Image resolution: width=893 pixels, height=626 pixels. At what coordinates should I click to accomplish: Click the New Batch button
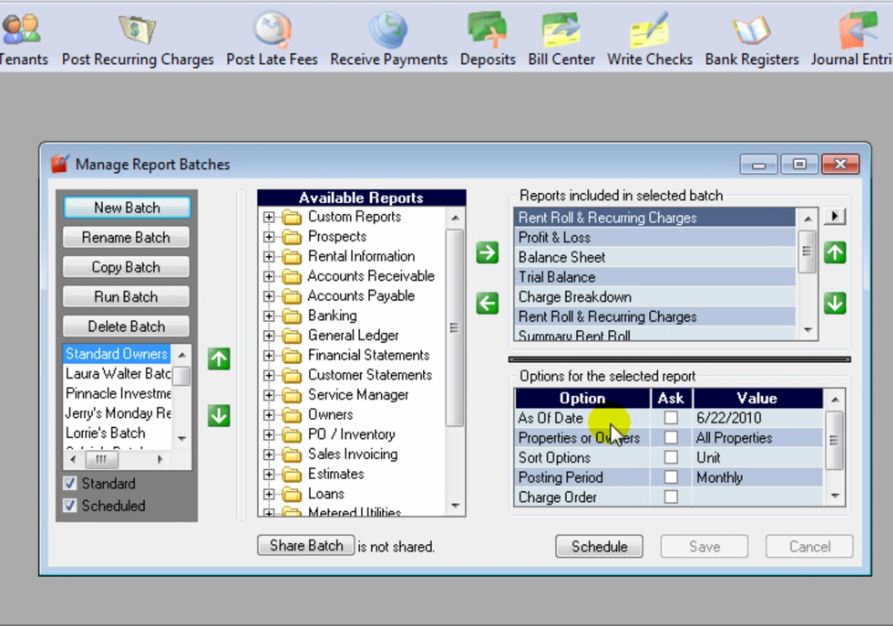(126, 208)
